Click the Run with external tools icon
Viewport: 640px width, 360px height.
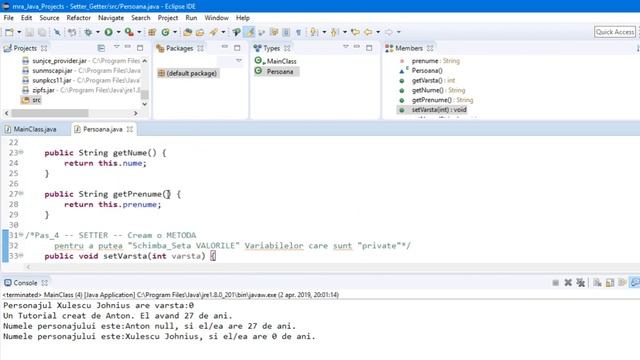point(129,32)
